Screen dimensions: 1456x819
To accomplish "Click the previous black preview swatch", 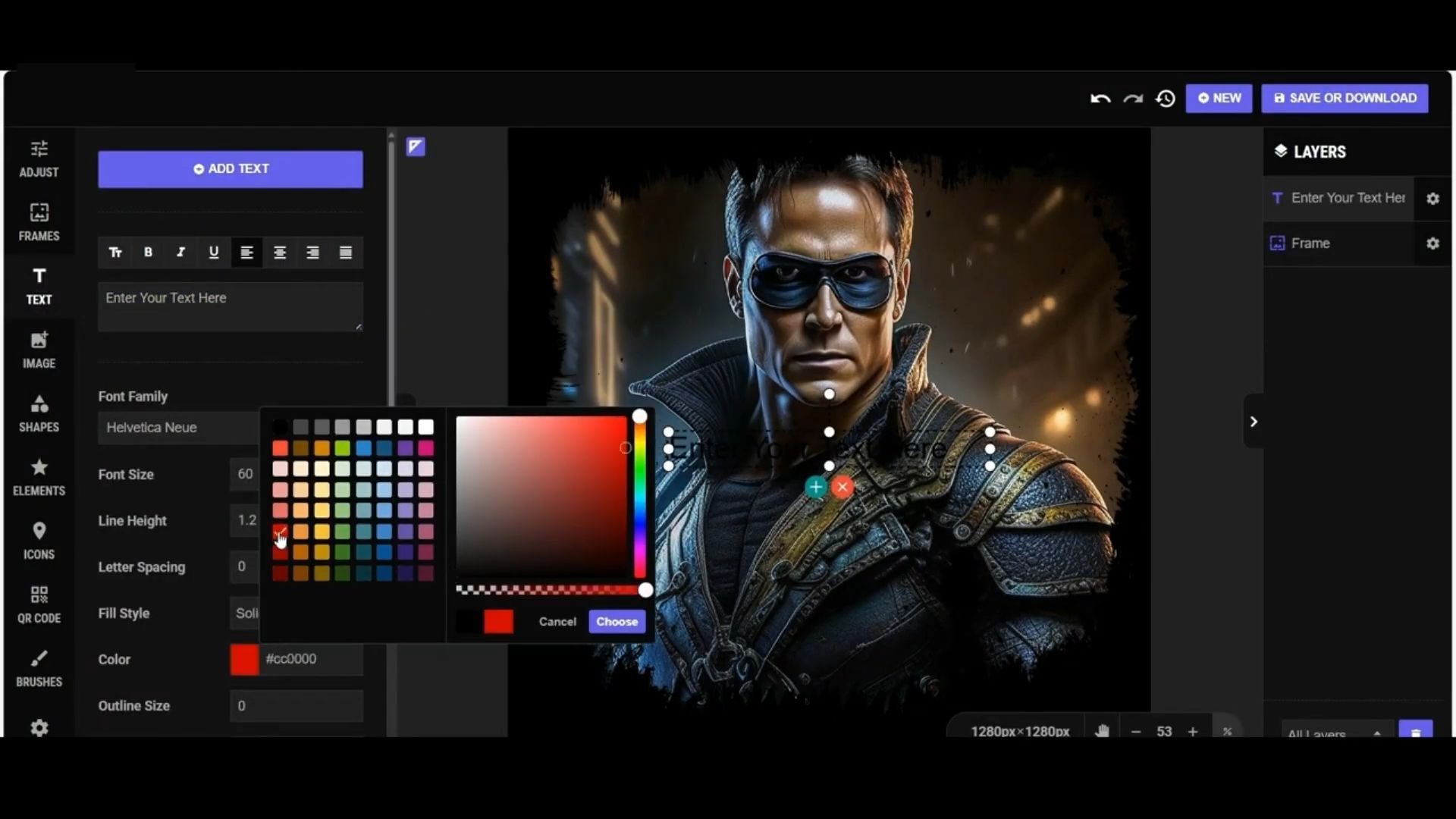I will (469, 621).
